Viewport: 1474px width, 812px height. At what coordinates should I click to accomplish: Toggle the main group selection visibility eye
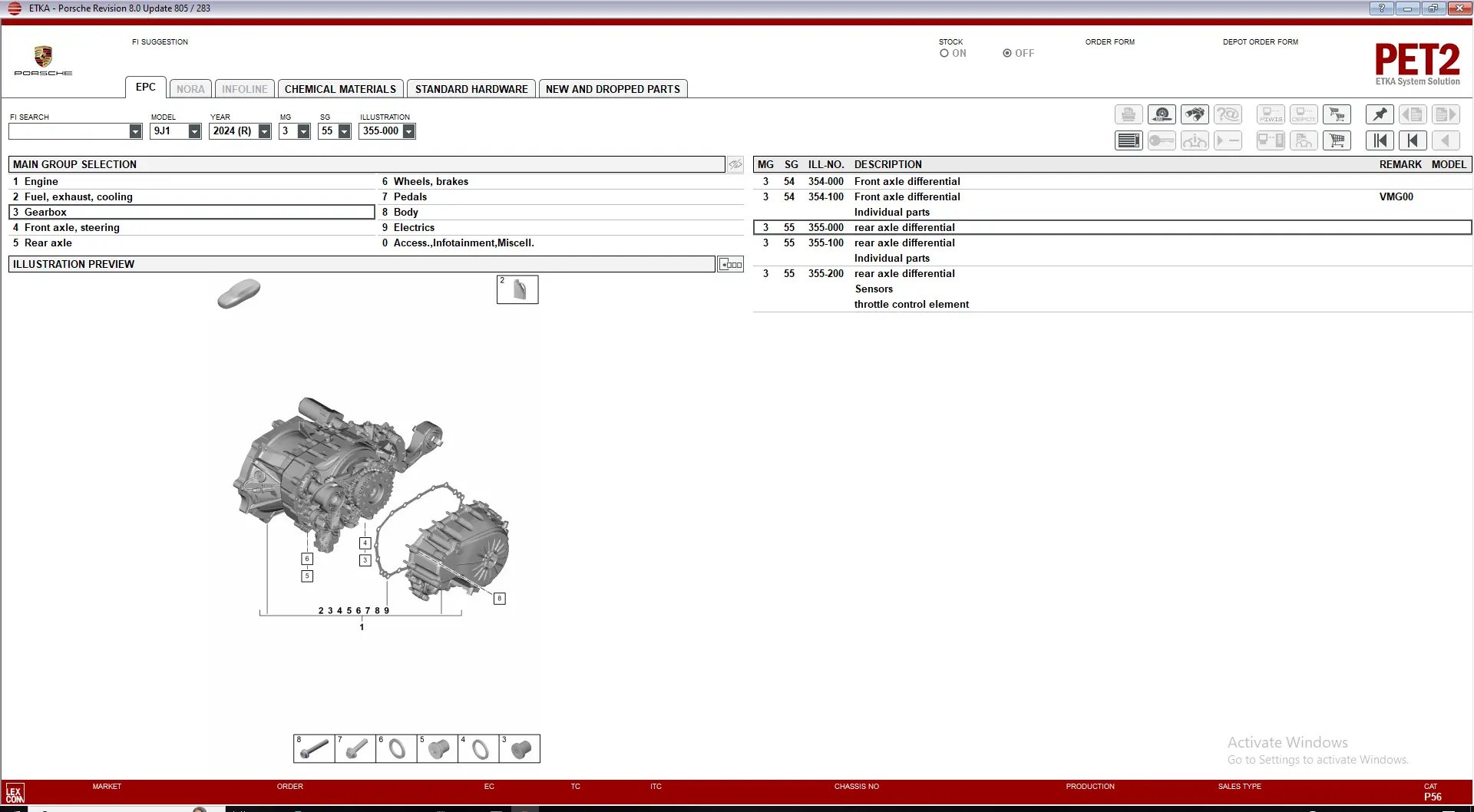pyautogui.click(x=735, y=164)
